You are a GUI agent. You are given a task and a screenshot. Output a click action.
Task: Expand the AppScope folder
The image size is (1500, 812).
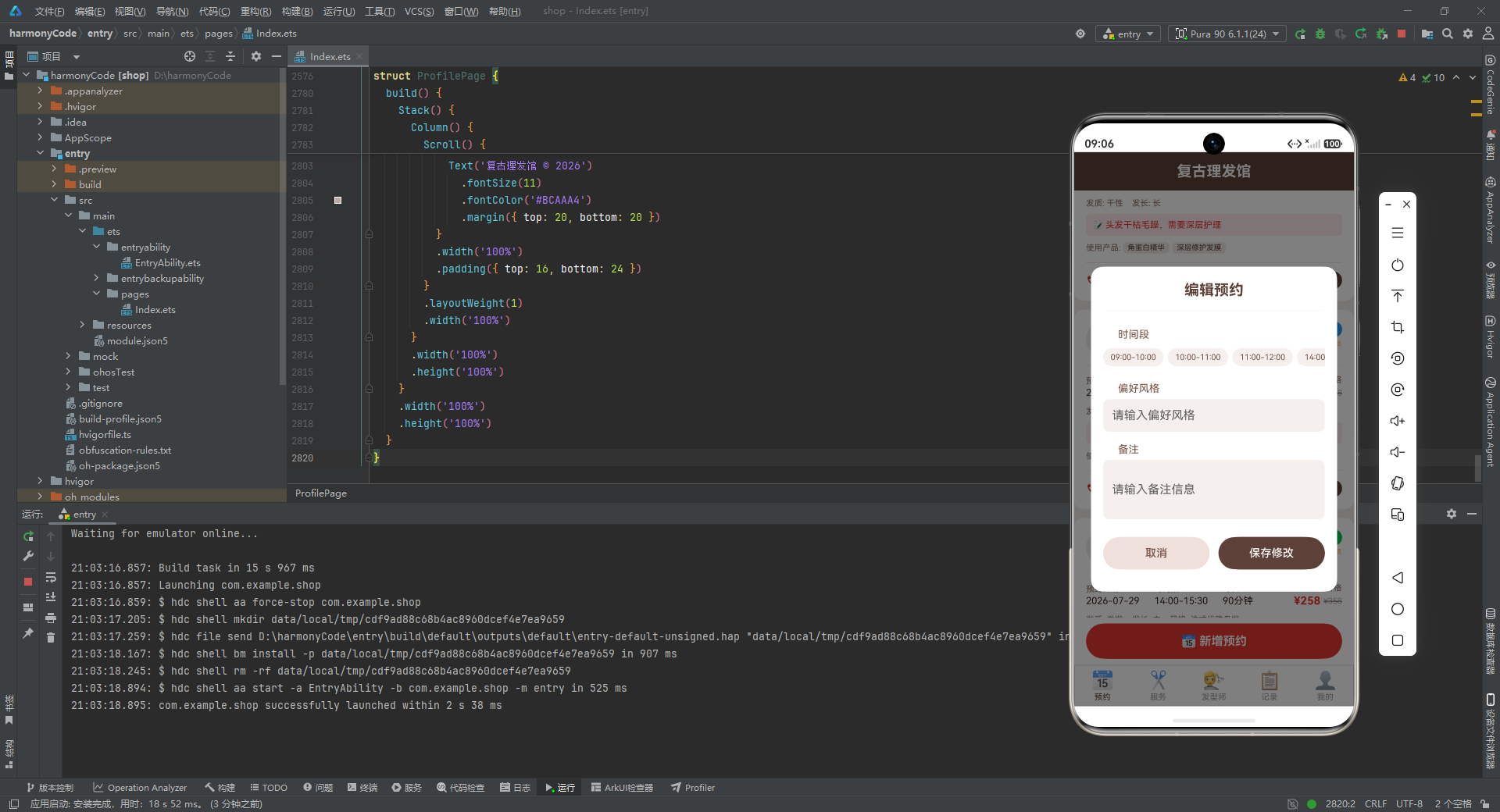40,137
